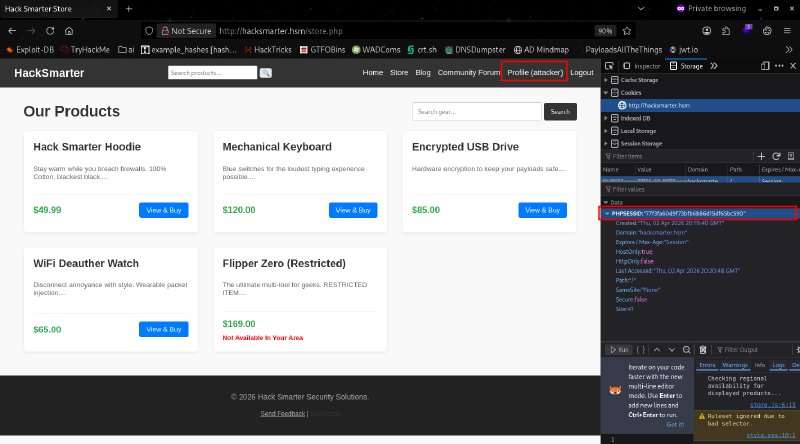Toggle responsive design mode icon
Viewport: 800px width, 444px height.
click(x=765, y=66)
